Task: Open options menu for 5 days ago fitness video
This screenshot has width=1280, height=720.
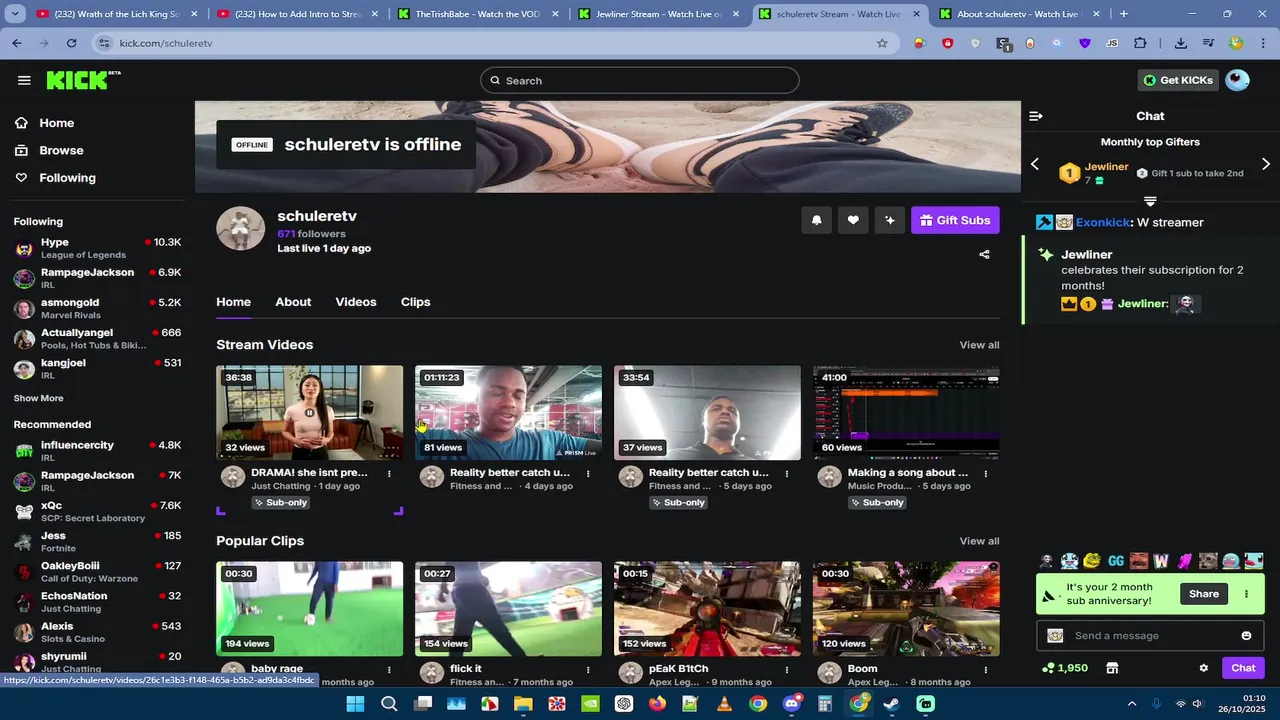Action: pos(787,474)
